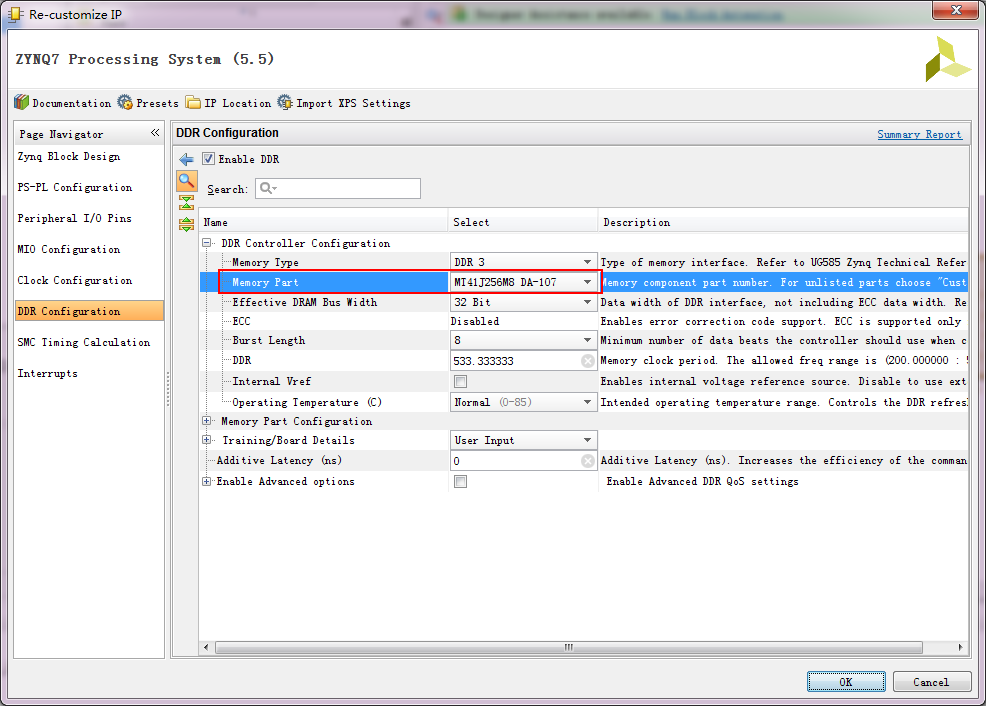The width and height of the screenshot is (986, 706).
Task: Click the IP Location toolbar label
Action: (x=238, y=103)
